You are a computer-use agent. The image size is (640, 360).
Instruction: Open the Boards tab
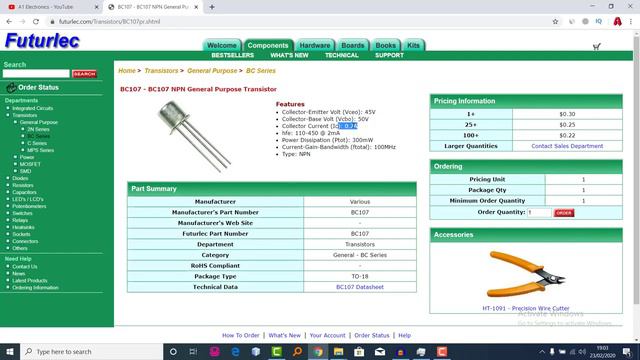pyautogui.click(x=353, y=45)
